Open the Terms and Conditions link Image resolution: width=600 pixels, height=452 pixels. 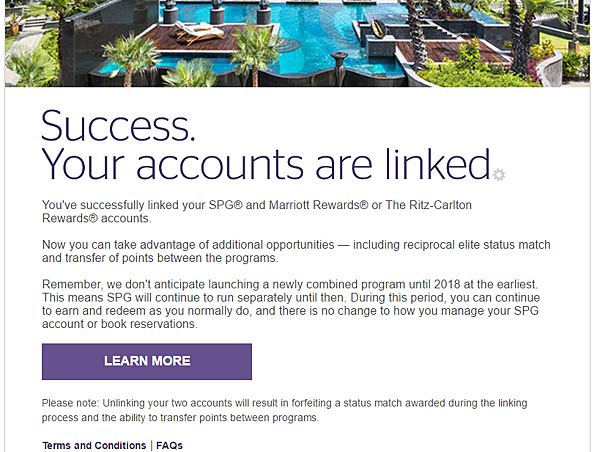pyautogui.click(x=94, y=445)
